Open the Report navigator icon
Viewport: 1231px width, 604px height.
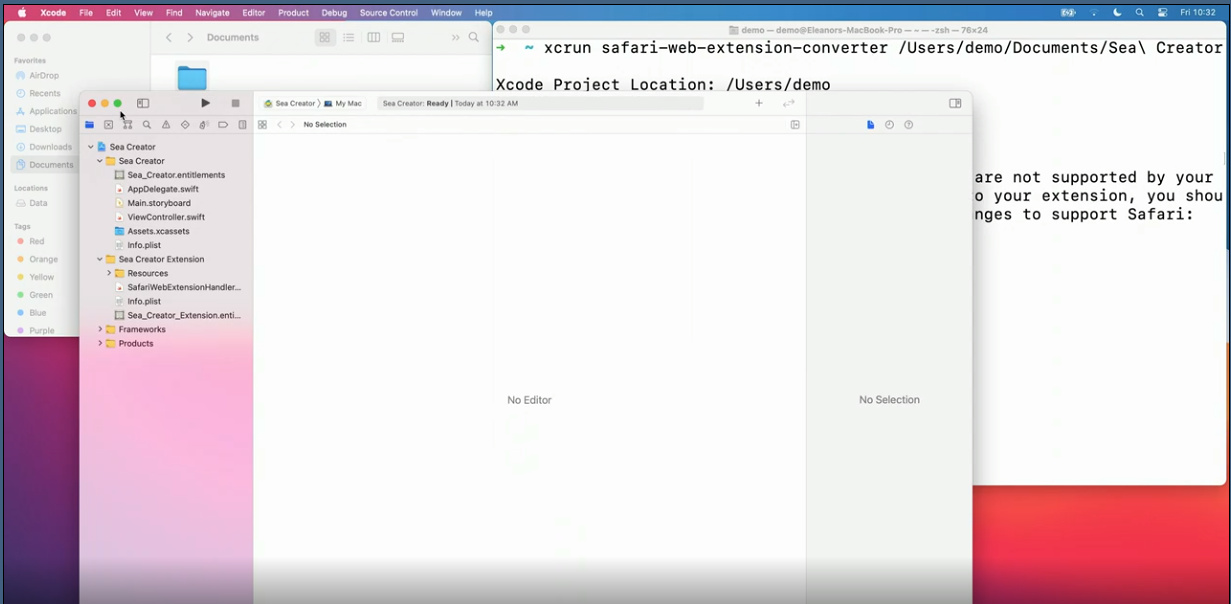(242, 125)
